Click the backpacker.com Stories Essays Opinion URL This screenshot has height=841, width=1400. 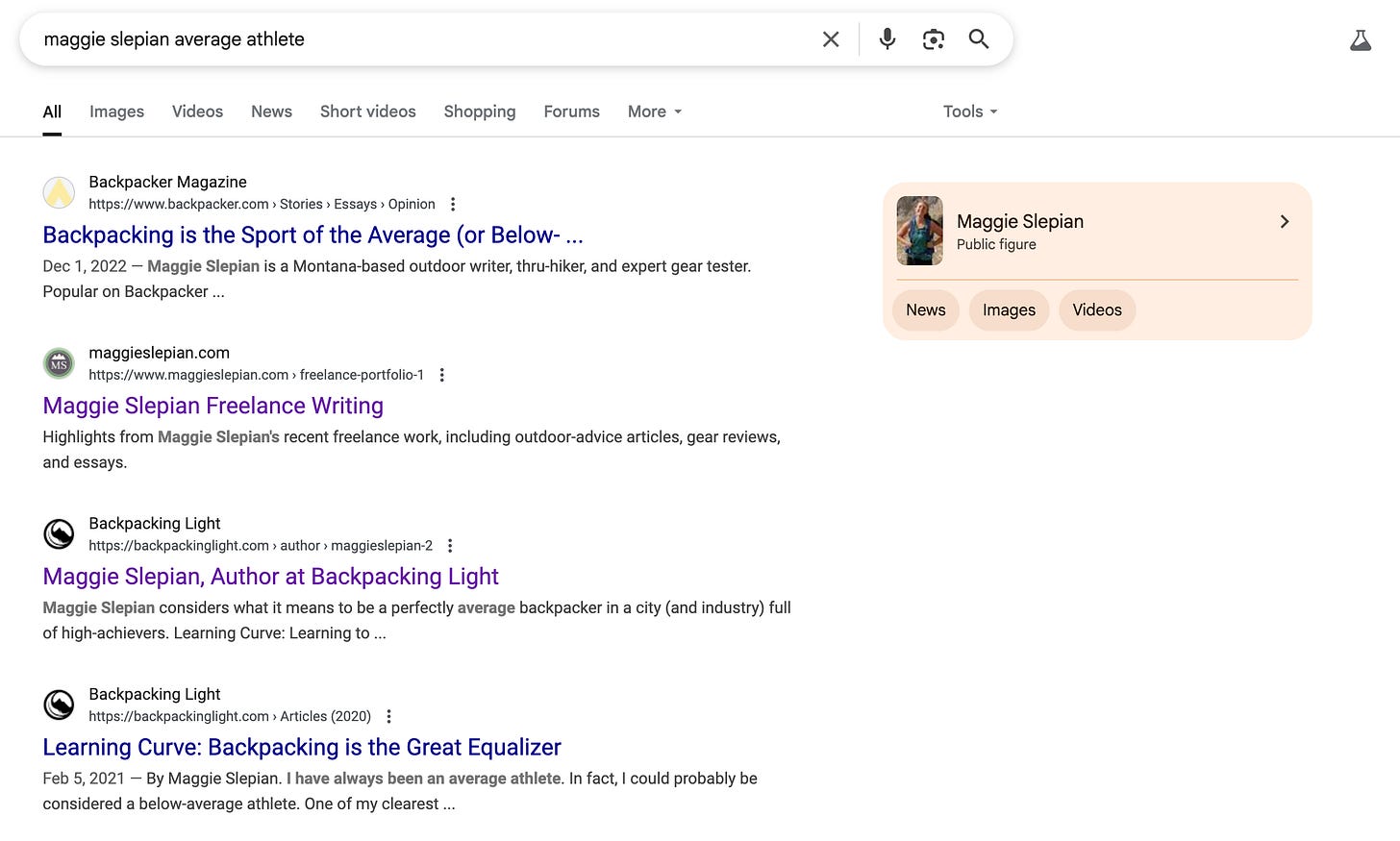262,205
